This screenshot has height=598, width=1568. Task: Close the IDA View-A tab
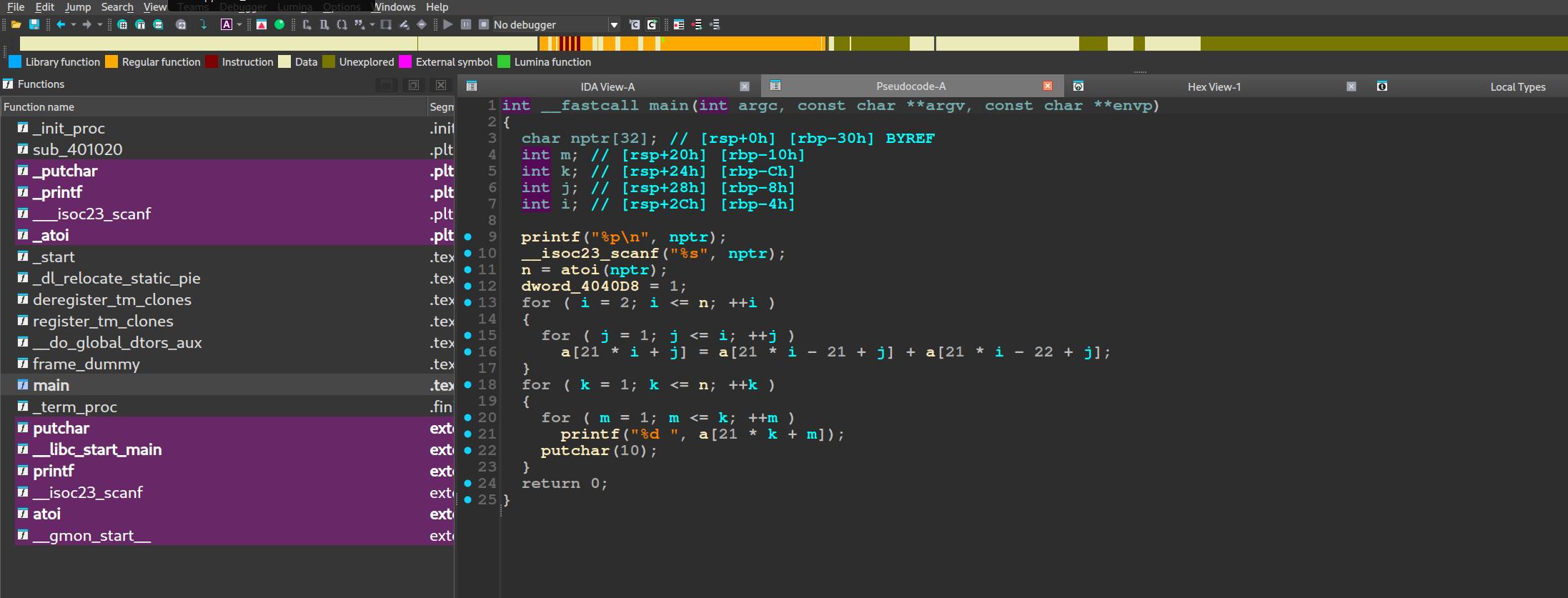[x=745, y=86]
